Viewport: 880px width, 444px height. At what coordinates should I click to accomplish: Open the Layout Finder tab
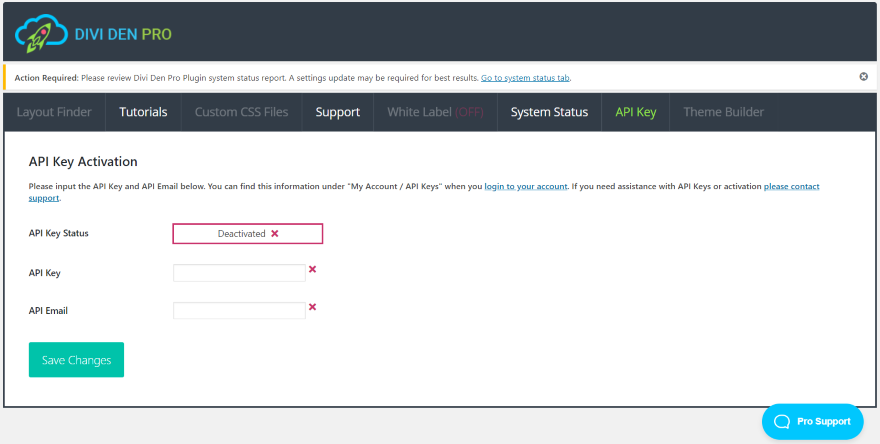[54, 112]
